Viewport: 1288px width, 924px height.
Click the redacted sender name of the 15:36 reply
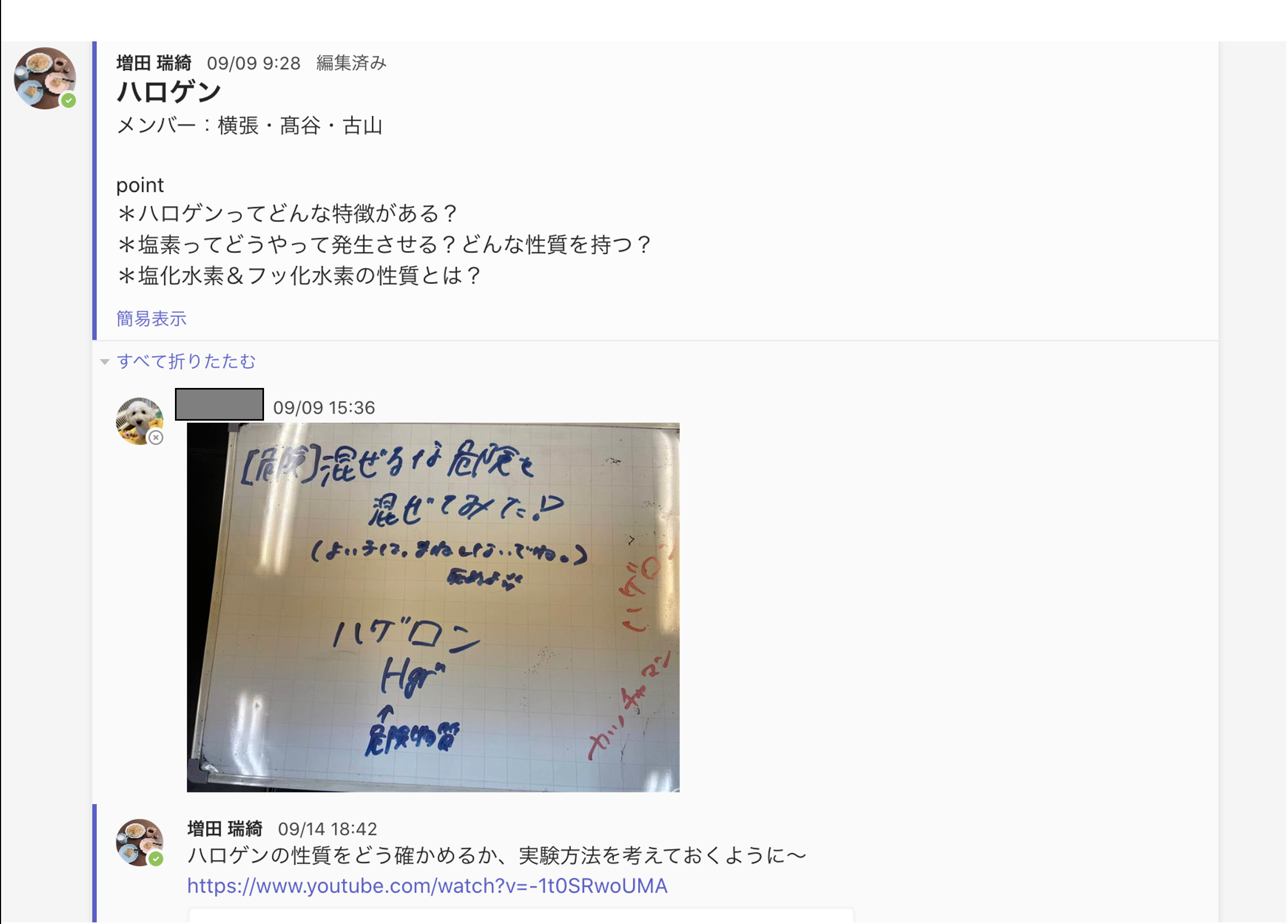point(219,405)
